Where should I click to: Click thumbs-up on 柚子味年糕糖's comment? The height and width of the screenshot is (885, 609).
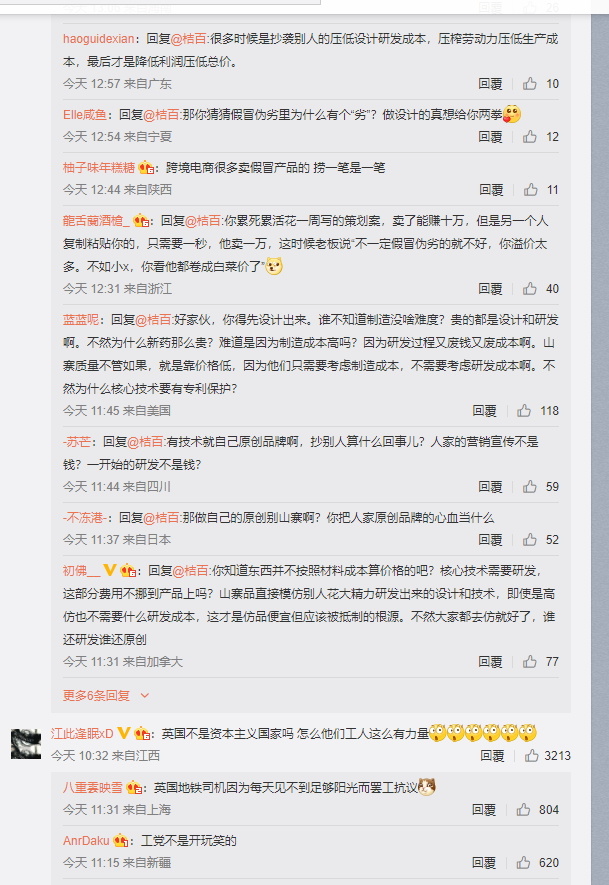coord(531,190)
